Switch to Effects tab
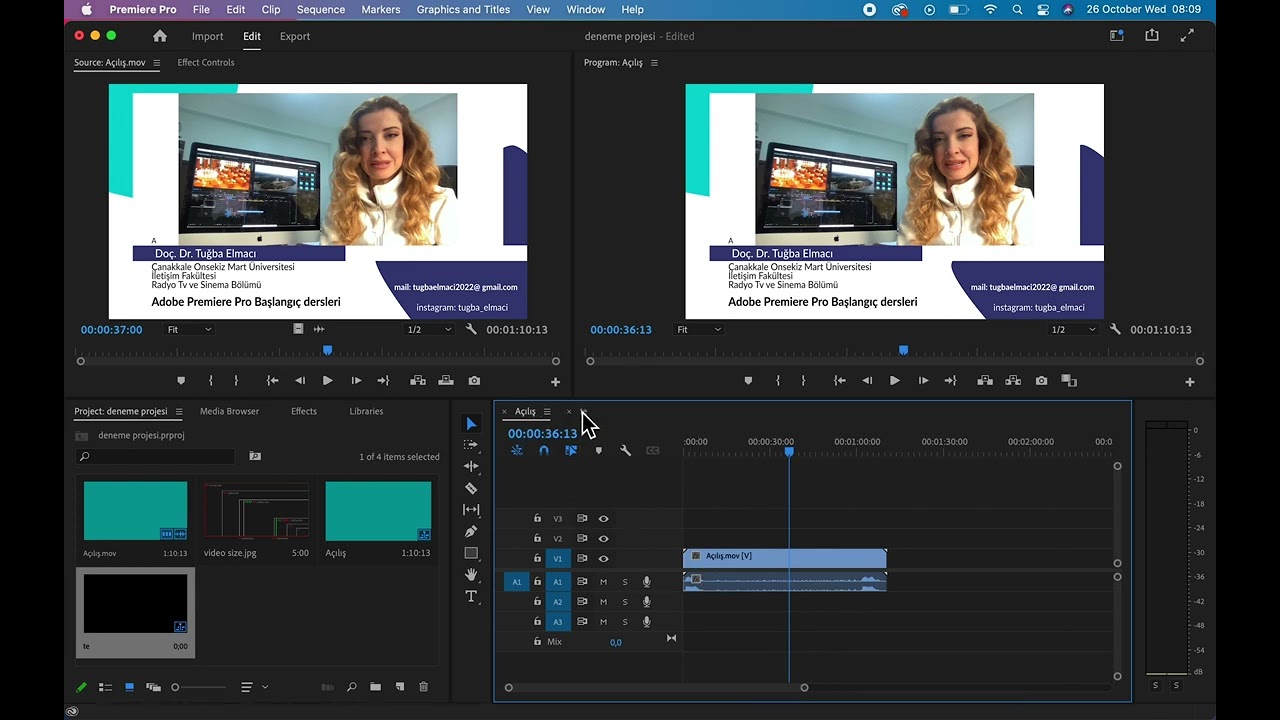Viewport: 1280px width, 720px height. click(304, 411)
